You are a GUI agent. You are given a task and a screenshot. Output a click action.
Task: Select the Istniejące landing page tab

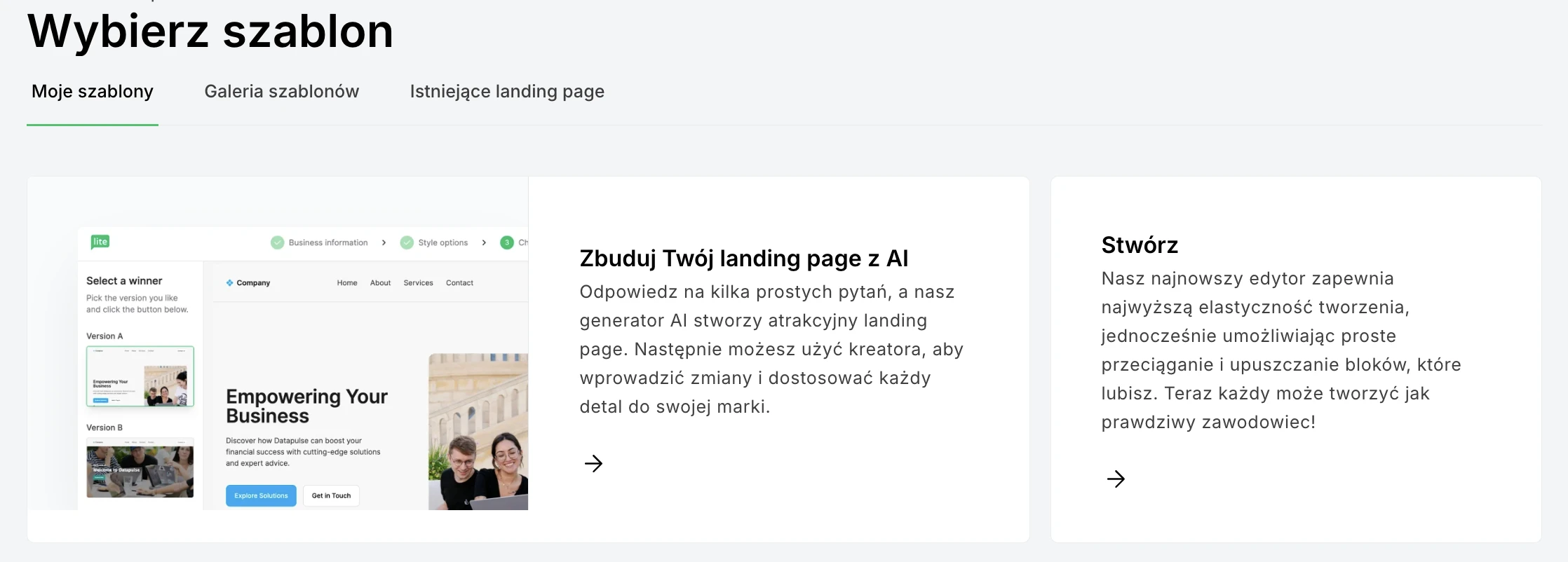coord(507,92)
